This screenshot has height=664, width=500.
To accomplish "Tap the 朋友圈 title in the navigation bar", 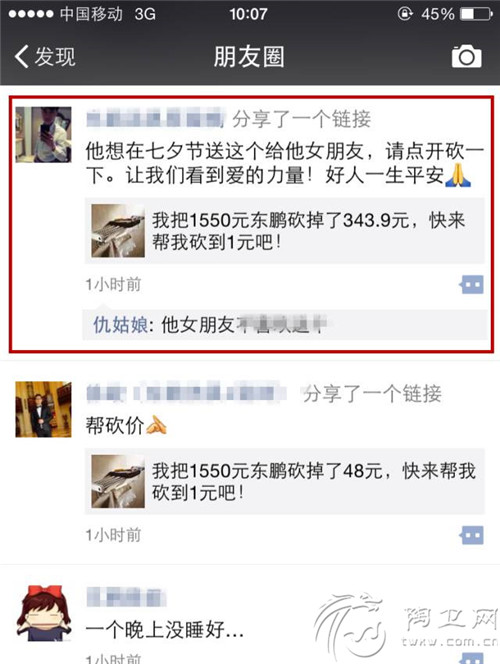I will (x=249, y=56).
